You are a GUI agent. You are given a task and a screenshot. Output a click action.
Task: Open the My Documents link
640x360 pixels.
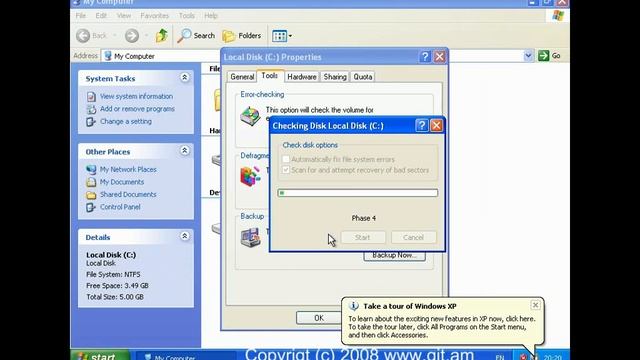[122, 182]
